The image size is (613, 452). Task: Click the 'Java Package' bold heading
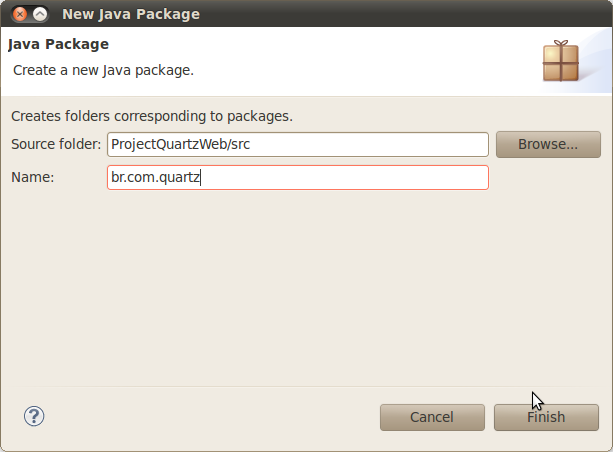(x=58, y=44)
